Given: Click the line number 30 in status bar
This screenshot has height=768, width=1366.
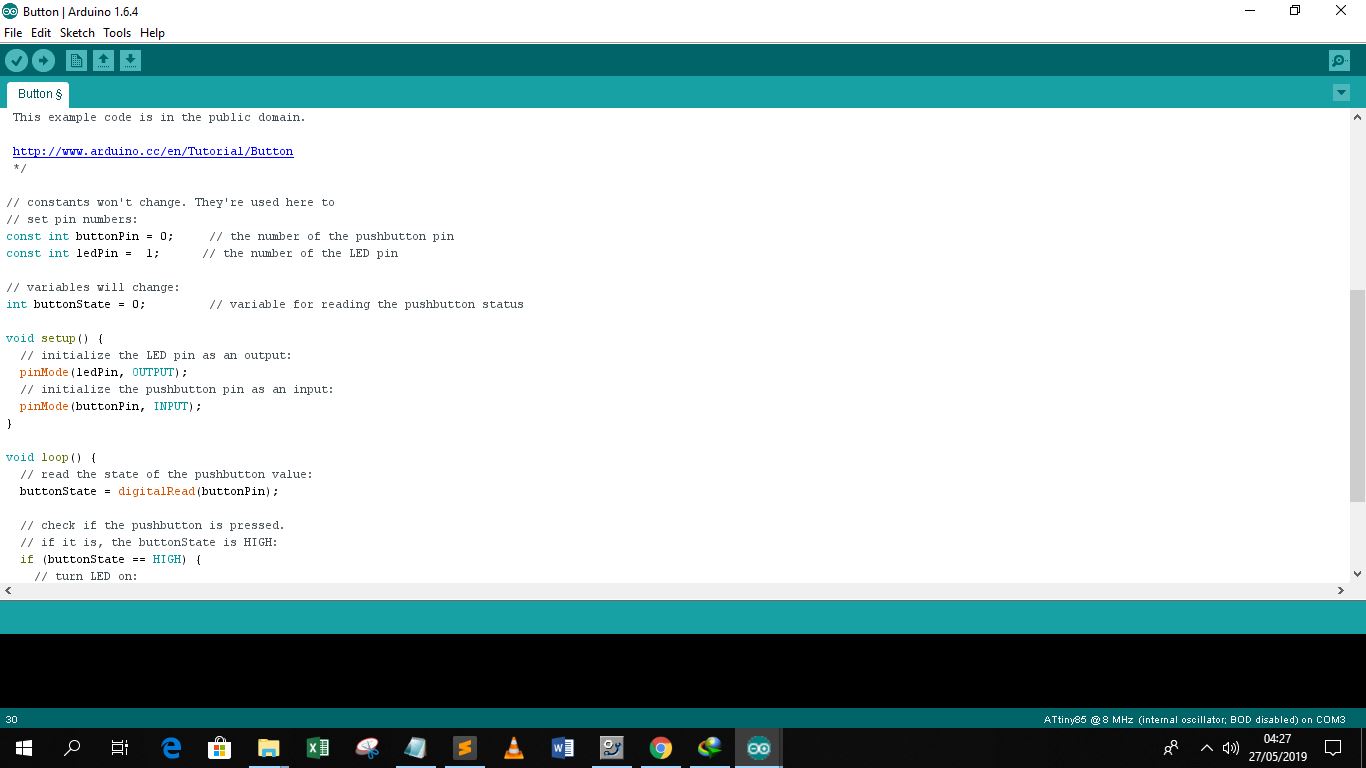Looking at the screenshot, I should coord(11,719).
